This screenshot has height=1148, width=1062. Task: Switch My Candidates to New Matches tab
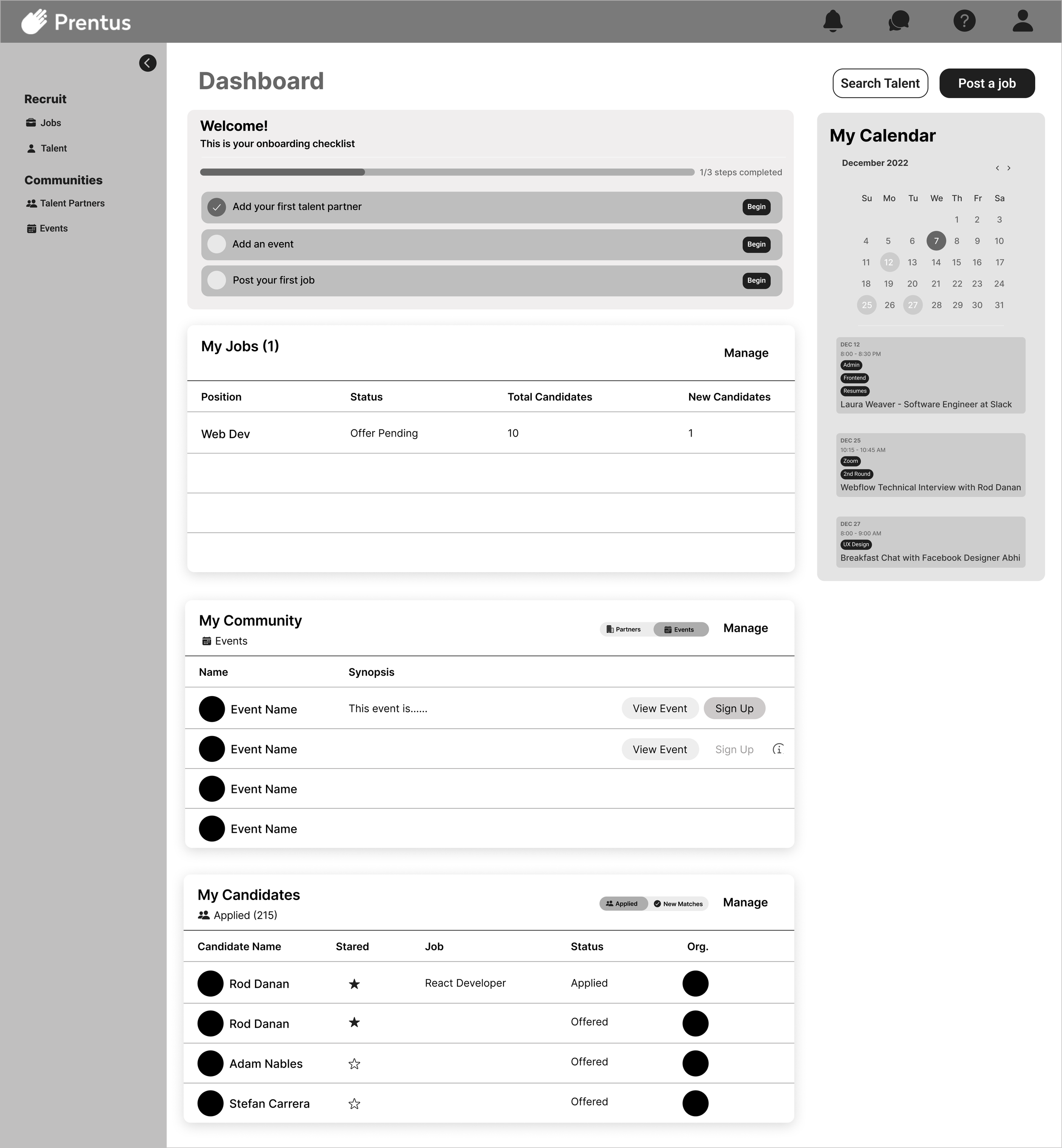678,903
